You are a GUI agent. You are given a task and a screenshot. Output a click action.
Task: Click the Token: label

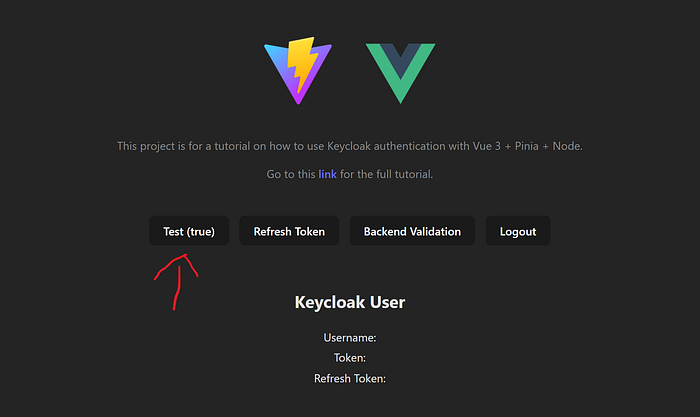[x=350, y=358]
